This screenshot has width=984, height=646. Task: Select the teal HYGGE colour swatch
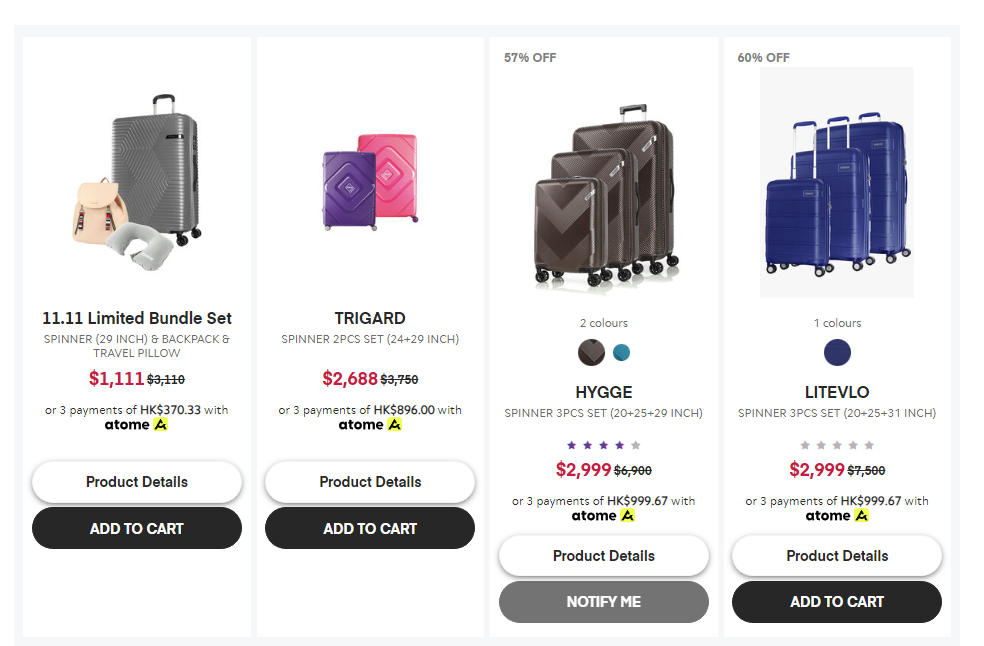tap(621, 352)
